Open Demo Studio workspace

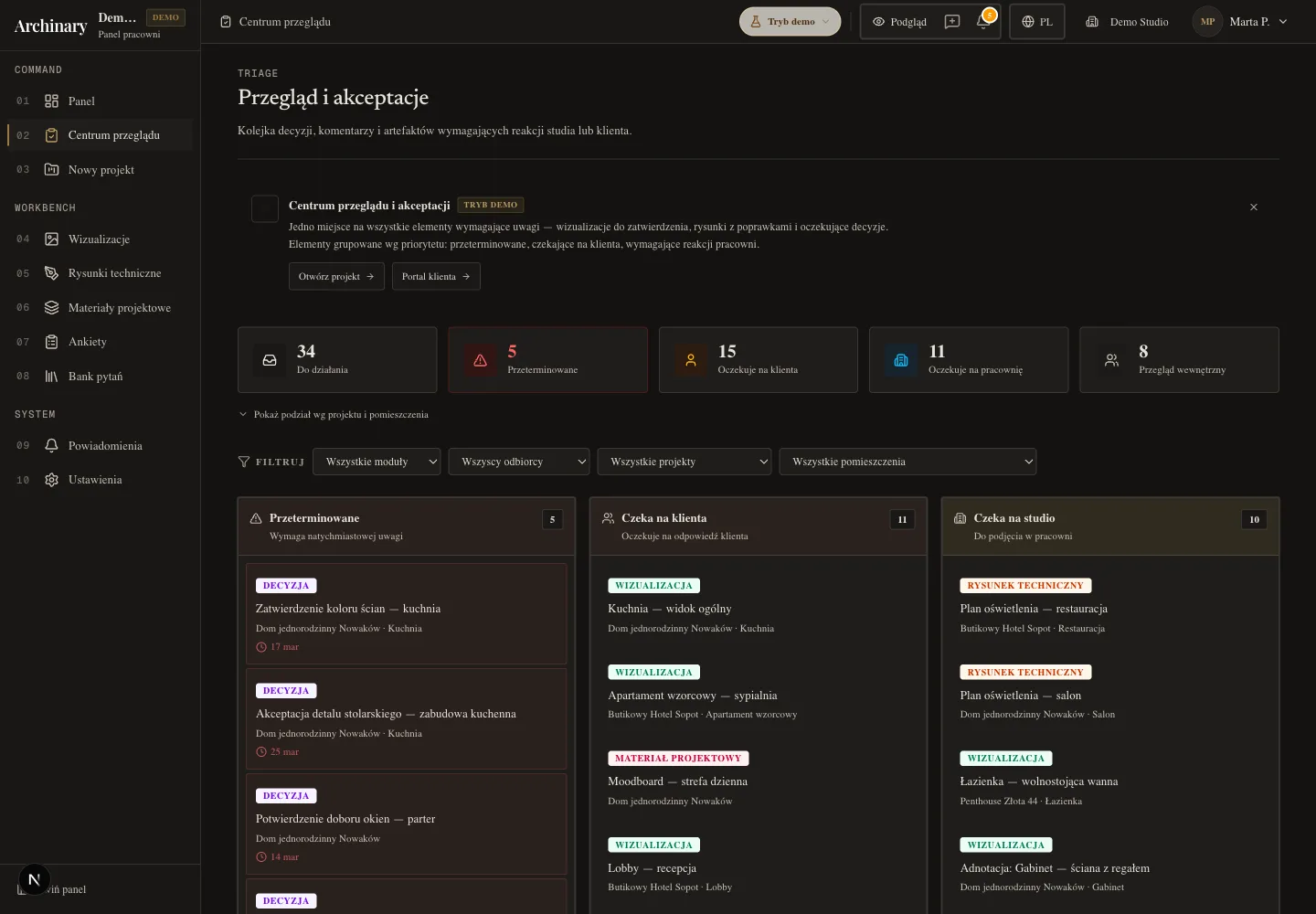point(1127,22)
